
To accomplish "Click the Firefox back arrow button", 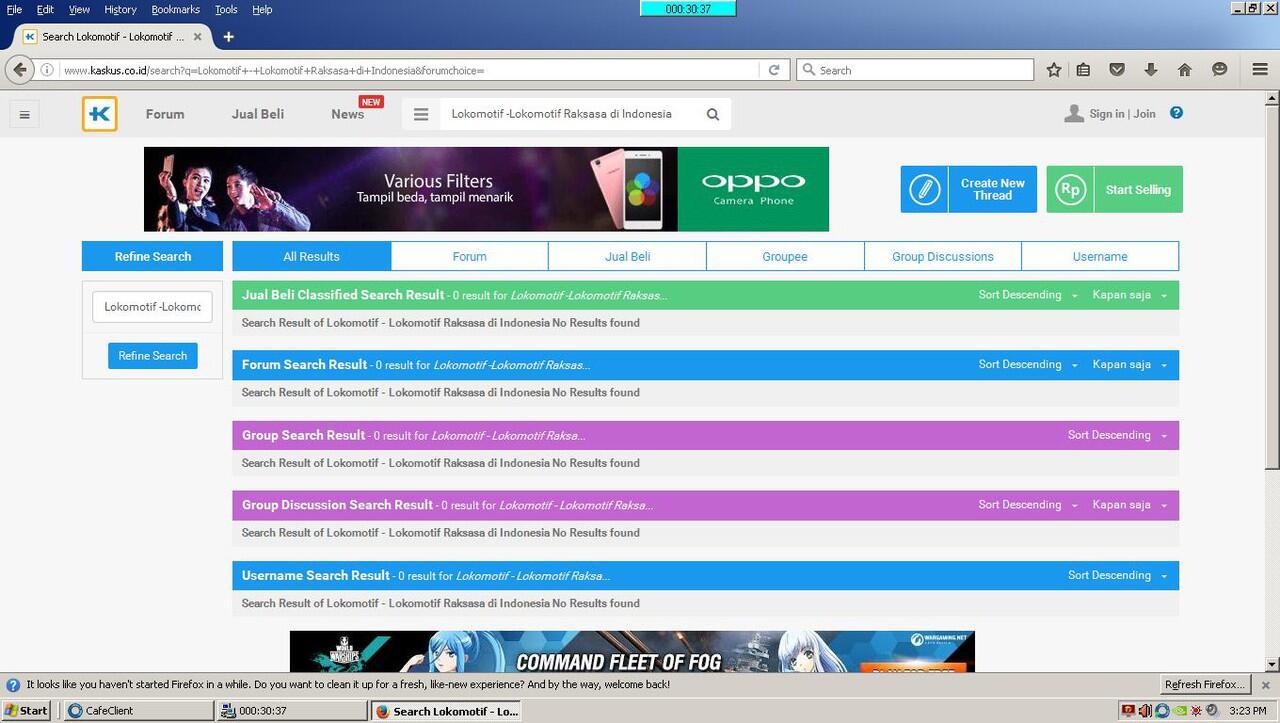I will pos(20,70).
